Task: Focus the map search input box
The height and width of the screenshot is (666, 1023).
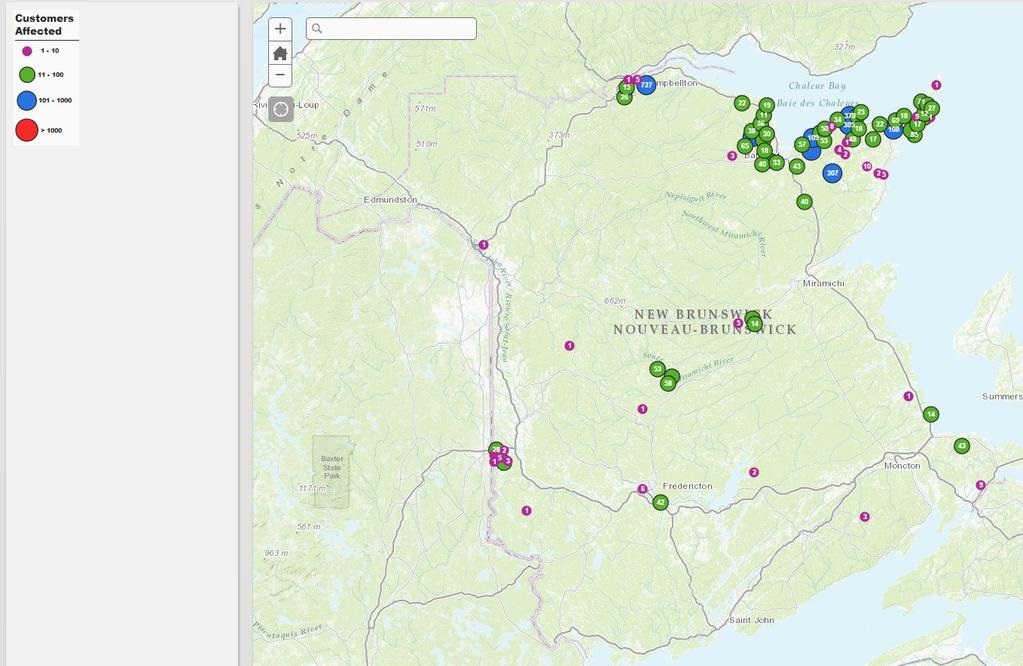Action: click(x=391, y=29)
